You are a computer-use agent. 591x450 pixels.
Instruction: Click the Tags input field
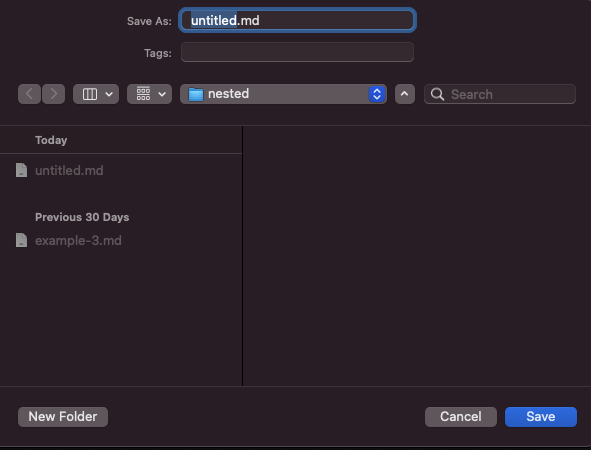tap(297, 52)
